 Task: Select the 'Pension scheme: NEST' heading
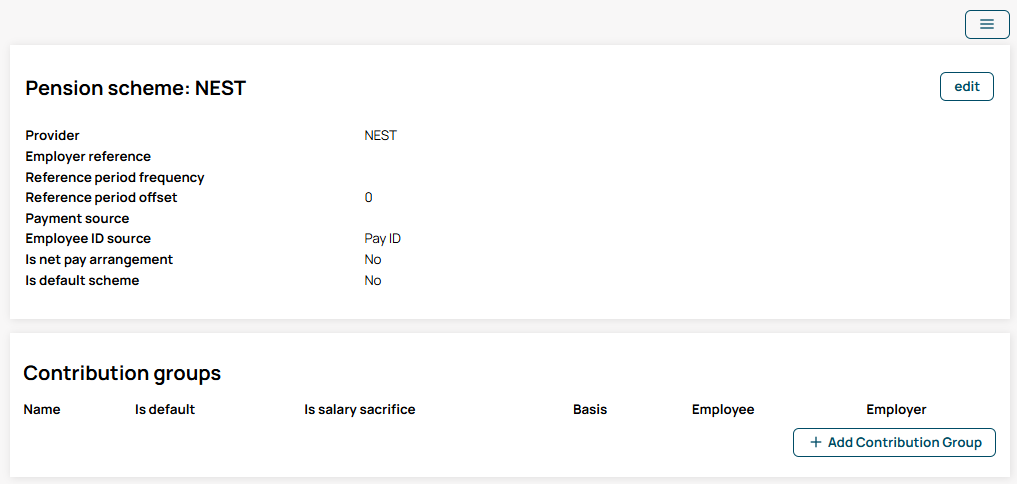(x=136, y=88)
